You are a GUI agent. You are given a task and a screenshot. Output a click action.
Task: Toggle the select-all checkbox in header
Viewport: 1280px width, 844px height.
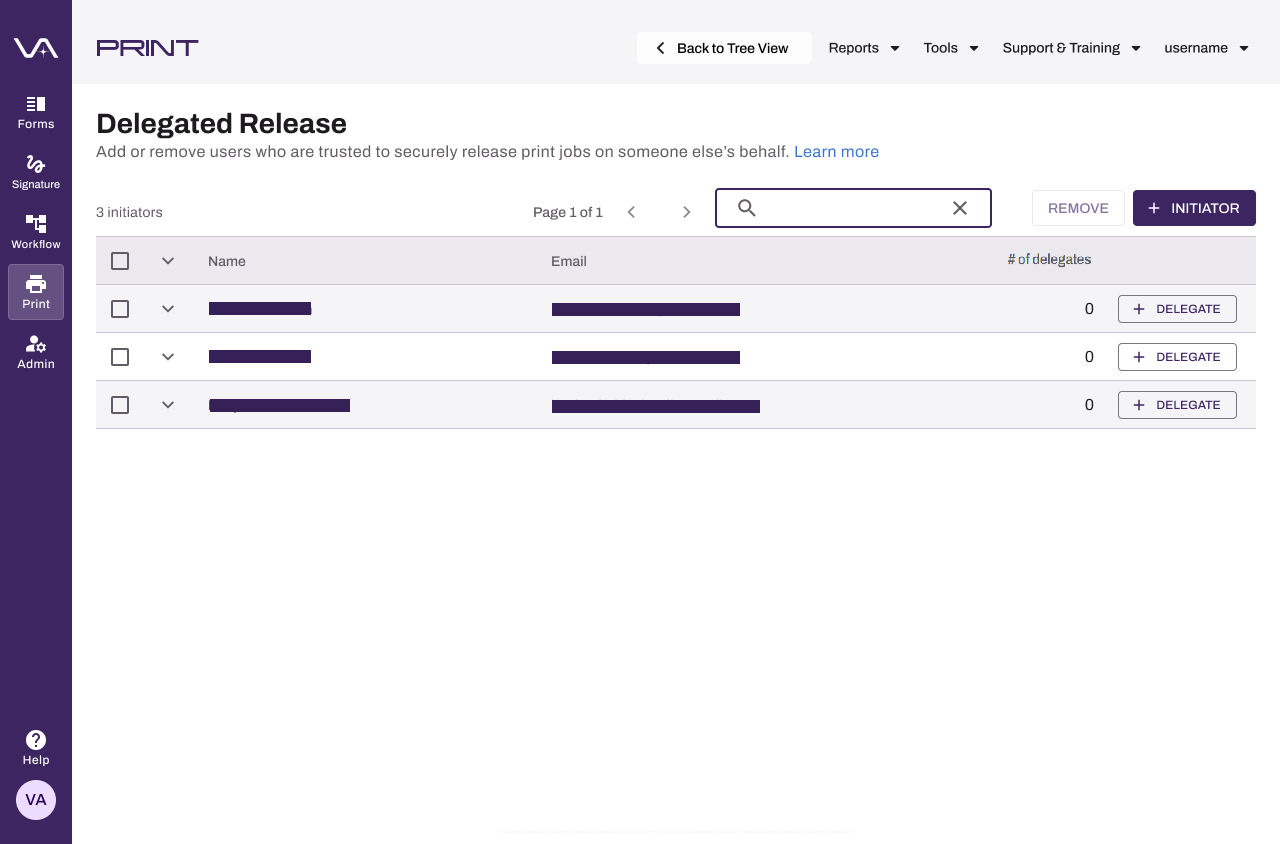(120, 261)
